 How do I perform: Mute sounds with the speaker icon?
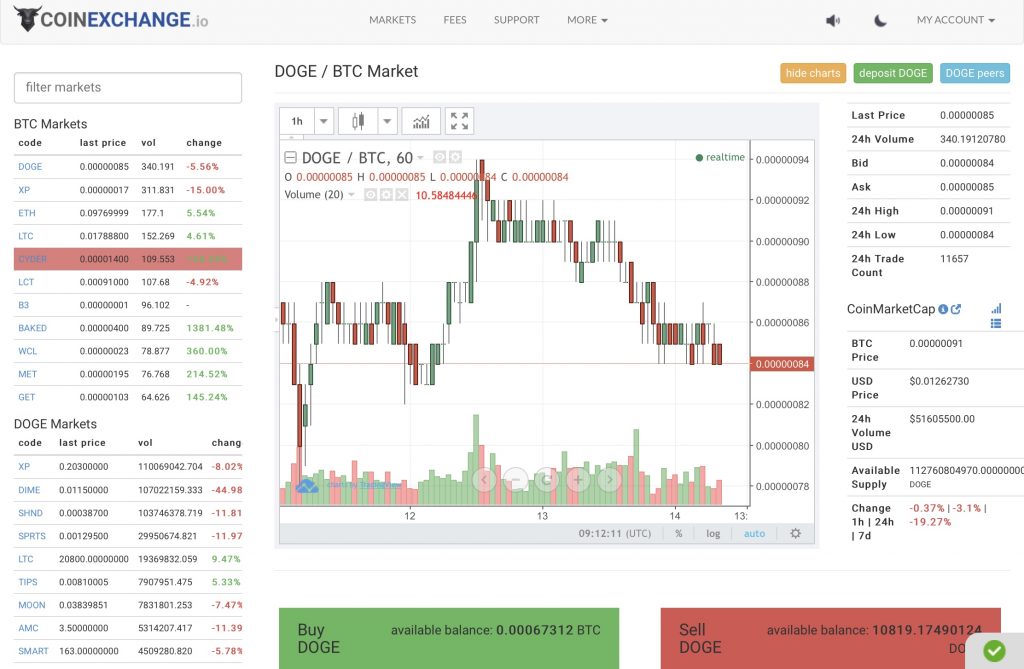click(833, 20)
